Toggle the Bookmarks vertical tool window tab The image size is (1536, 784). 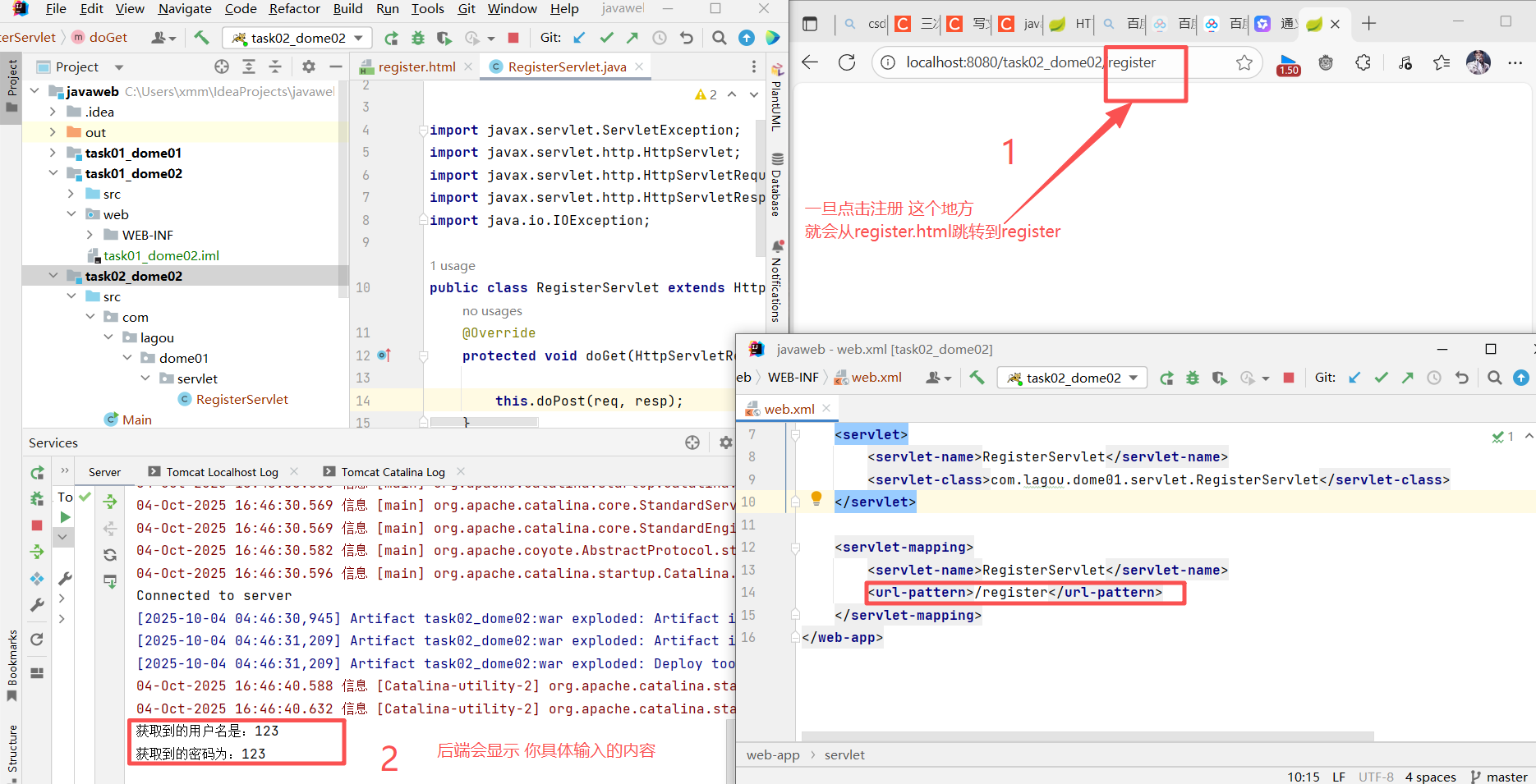[11, 665]
